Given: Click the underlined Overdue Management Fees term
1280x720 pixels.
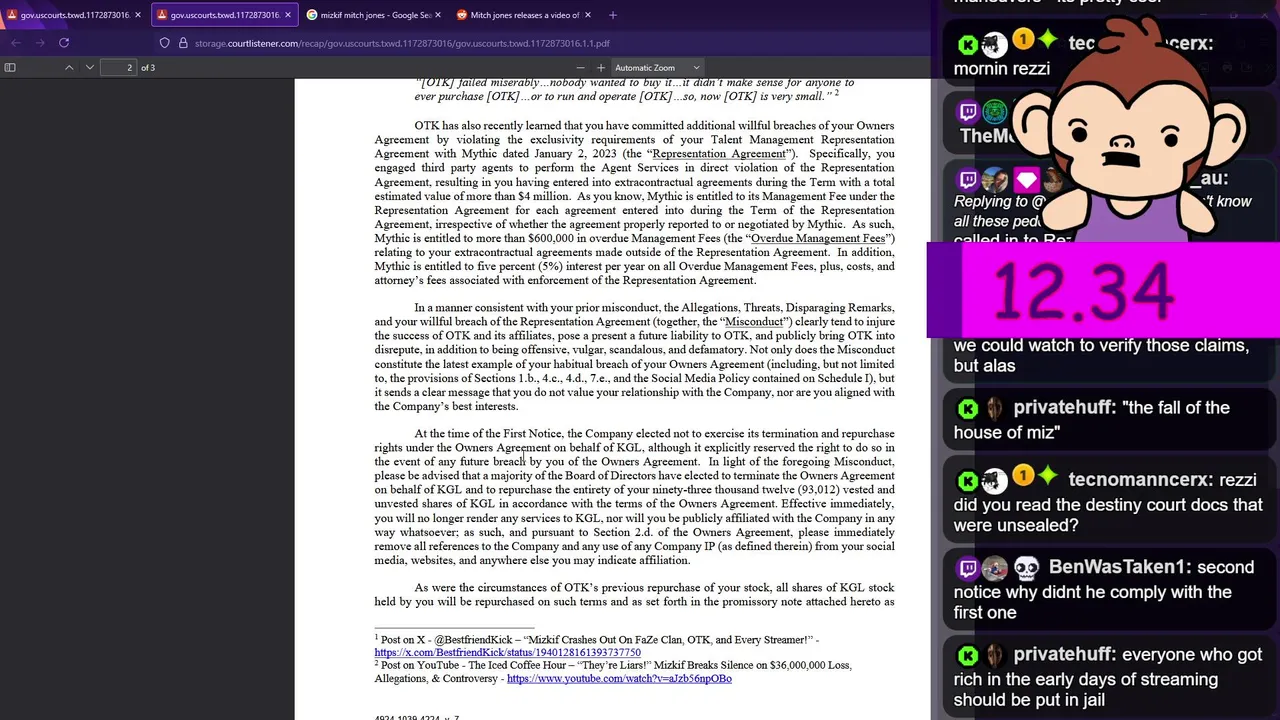Looking at the screenshot, I should (818, 238).
